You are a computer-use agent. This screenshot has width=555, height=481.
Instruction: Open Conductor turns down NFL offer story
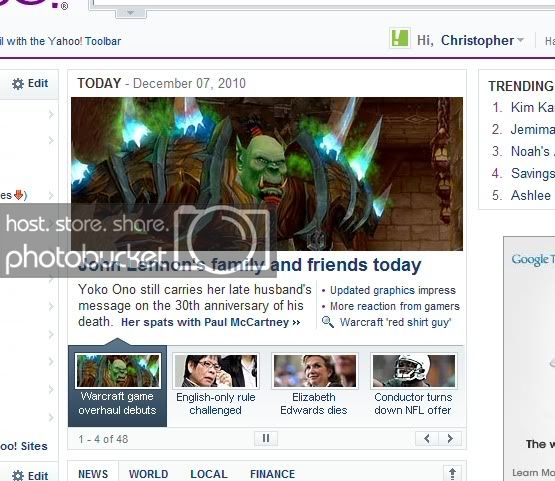pos(413,403)
